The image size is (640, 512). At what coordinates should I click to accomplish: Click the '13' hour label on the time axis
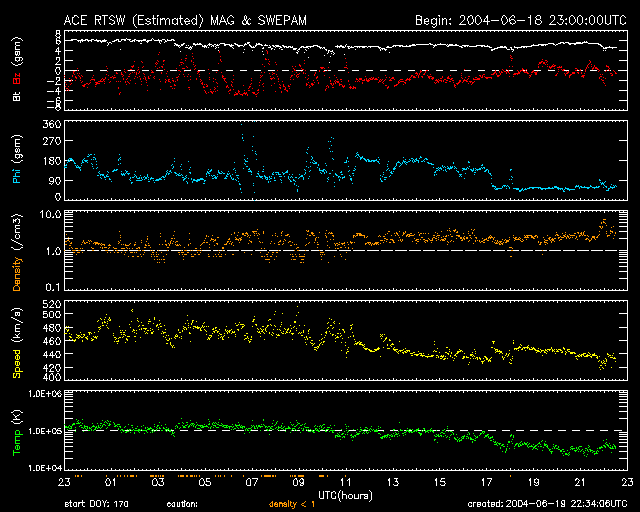393,482
